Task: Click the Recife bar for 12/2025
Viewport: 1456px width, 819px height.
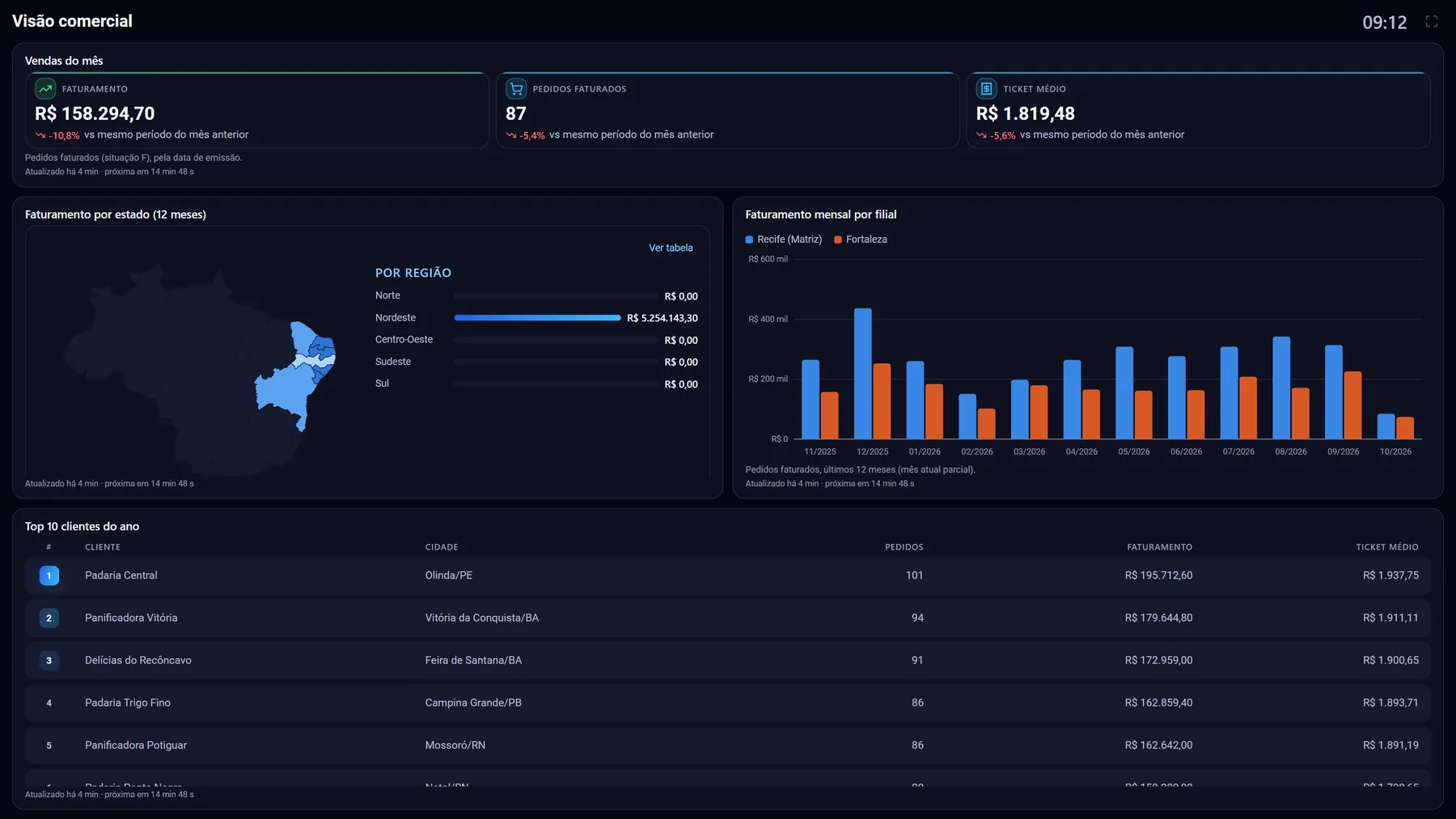Action: tap(863, 374)
